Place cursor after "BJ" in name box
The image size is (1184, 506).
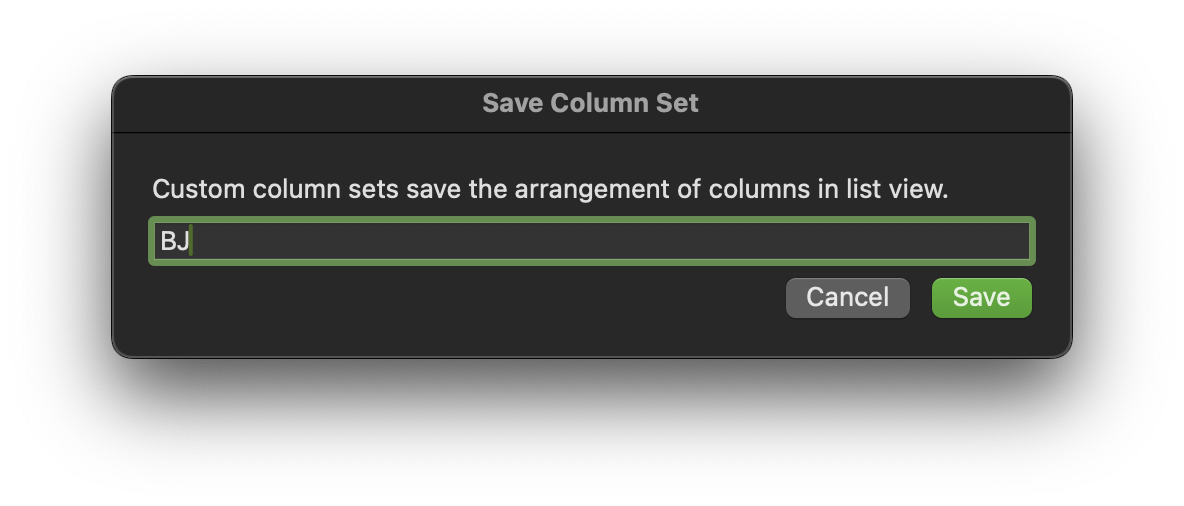(192, 242)
